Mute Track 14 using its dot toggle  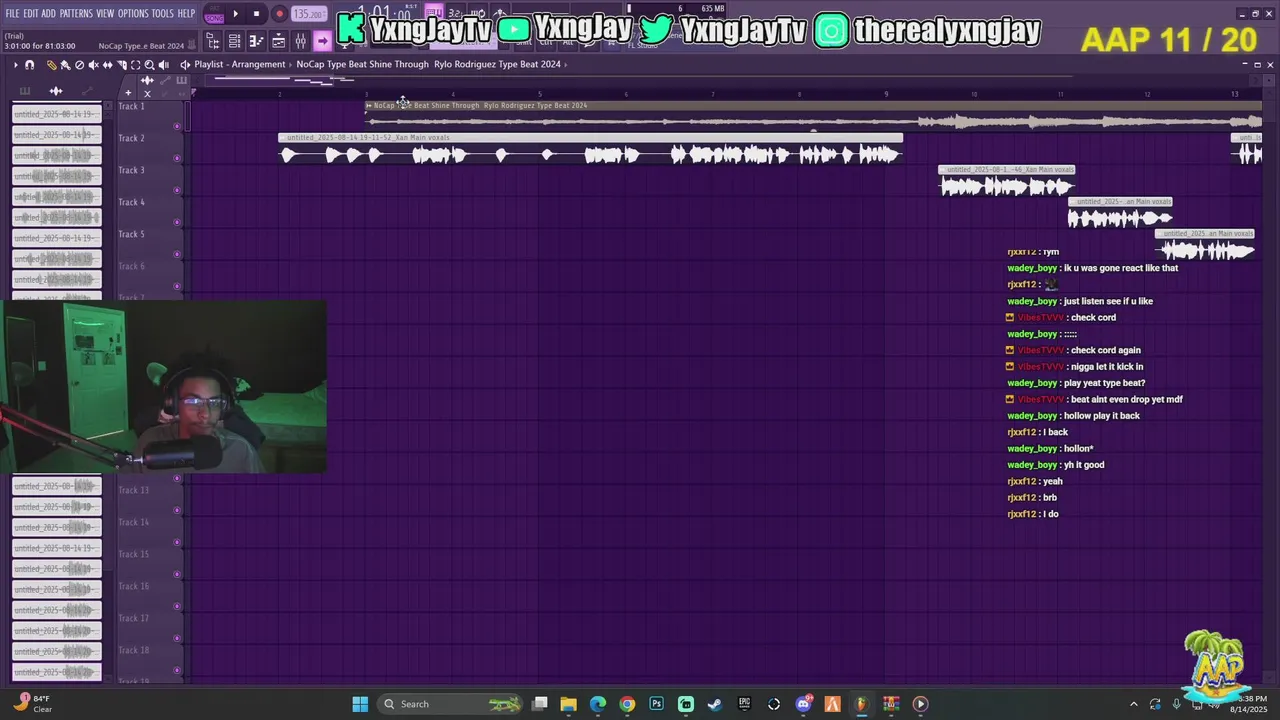tap(177, 542)
